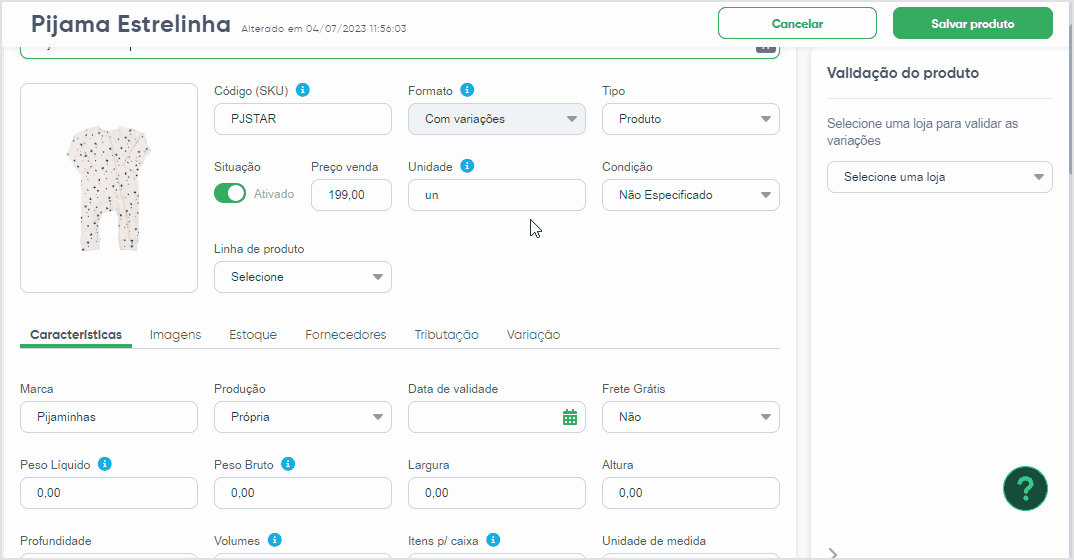The image size is (1074, 560).
Task: Switch to the Imagens tab
Action: 175,335
